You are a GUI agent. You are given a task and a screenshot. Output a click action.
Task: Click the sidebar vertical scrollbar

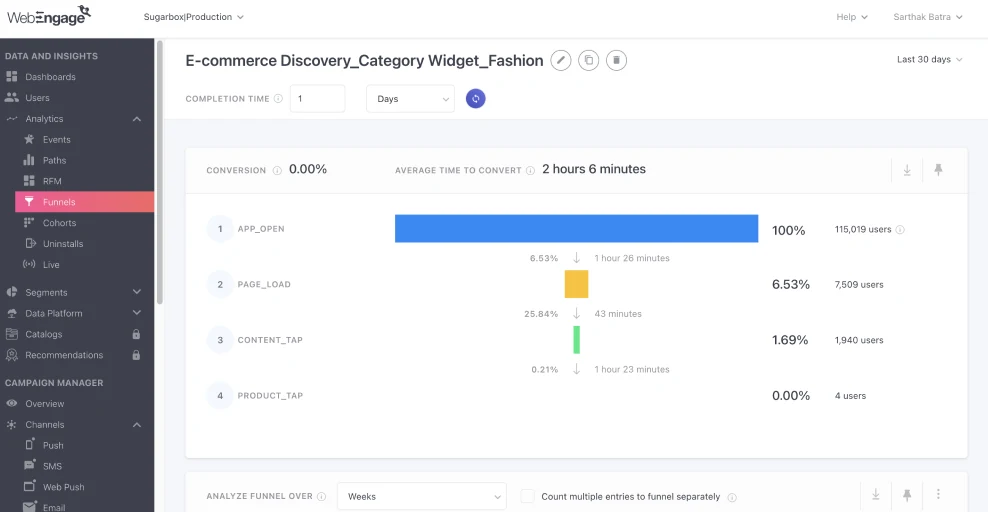159,172
